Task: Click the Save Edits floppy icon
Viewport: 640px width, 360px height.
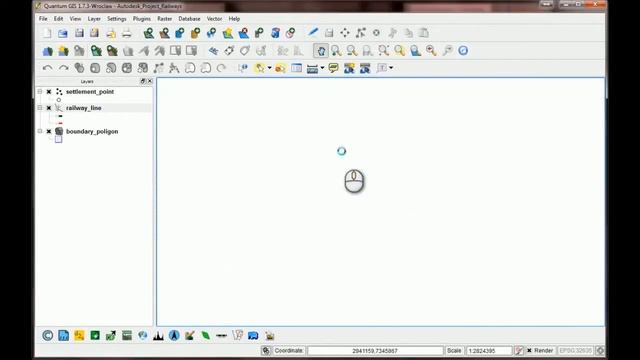Action: pyautogui.click(x=329, y=33)
